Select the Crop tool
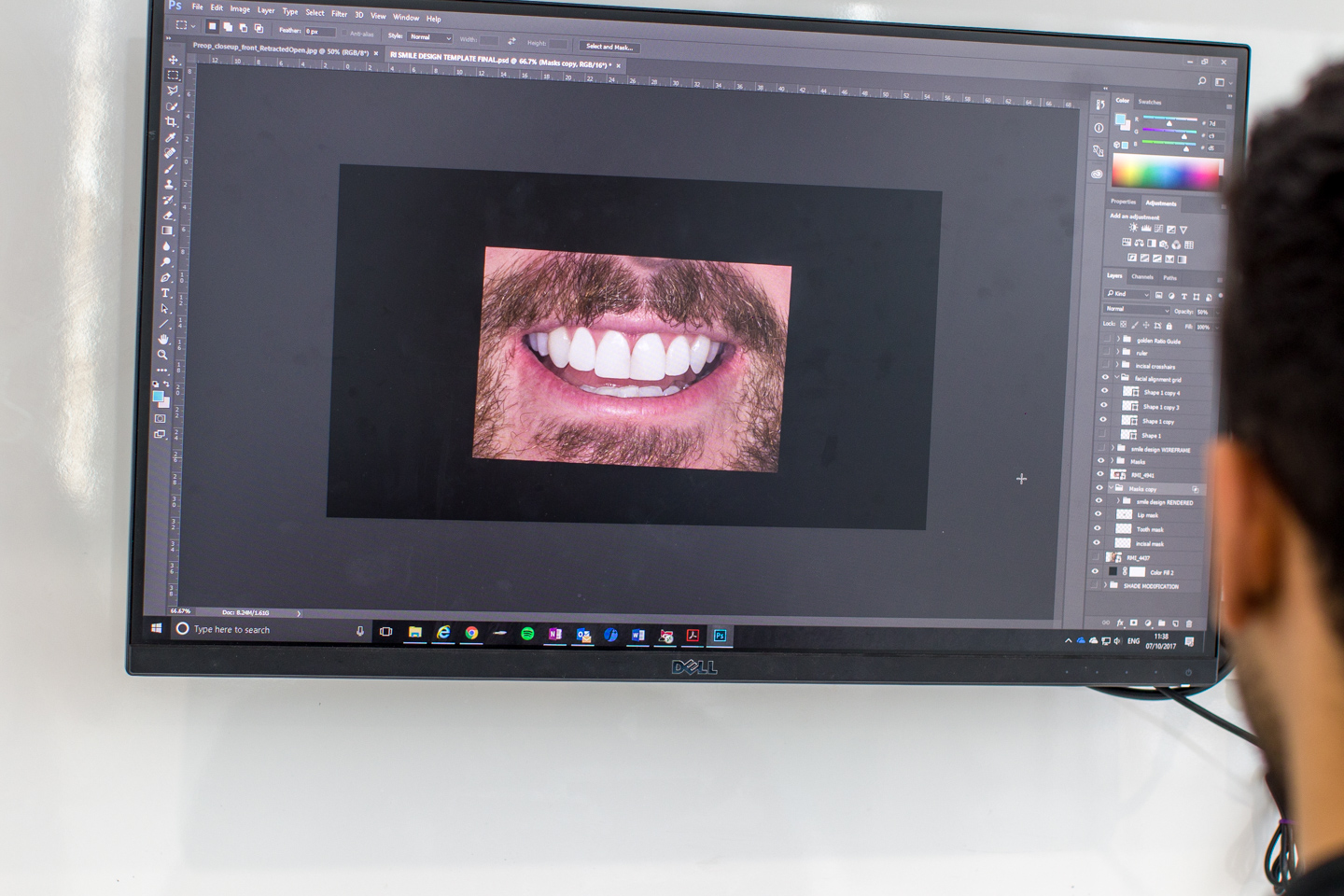 click(172, 121)
